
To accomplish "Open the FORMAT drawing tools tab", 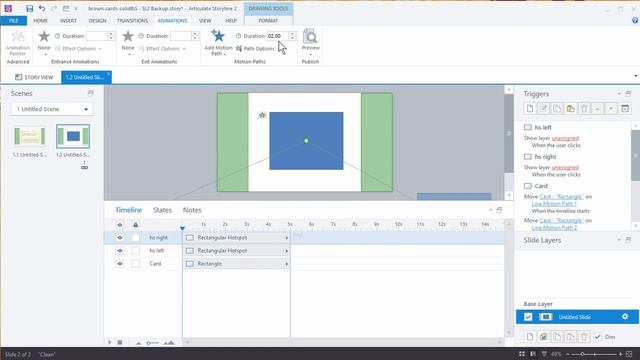I will point(268,20).
